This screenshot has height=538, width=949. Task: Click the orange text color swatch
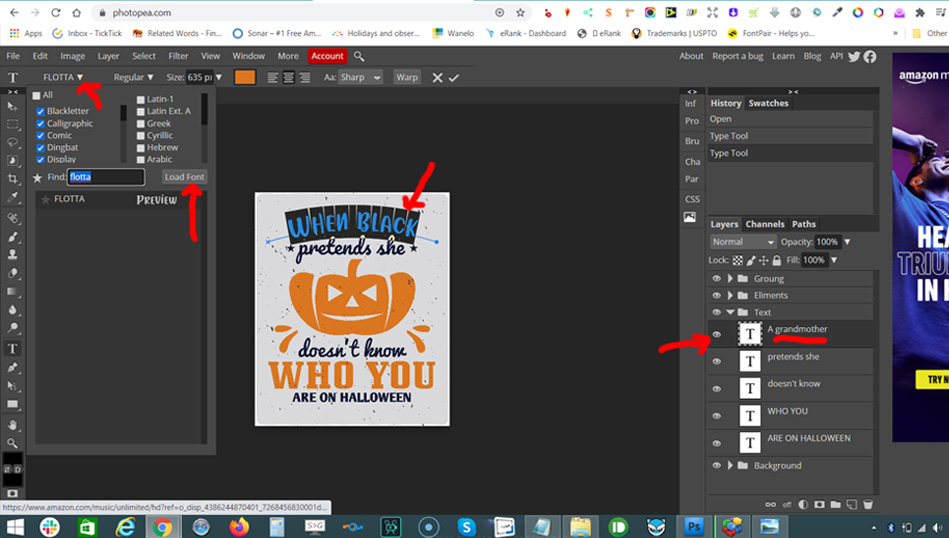[x=245, y=77]
